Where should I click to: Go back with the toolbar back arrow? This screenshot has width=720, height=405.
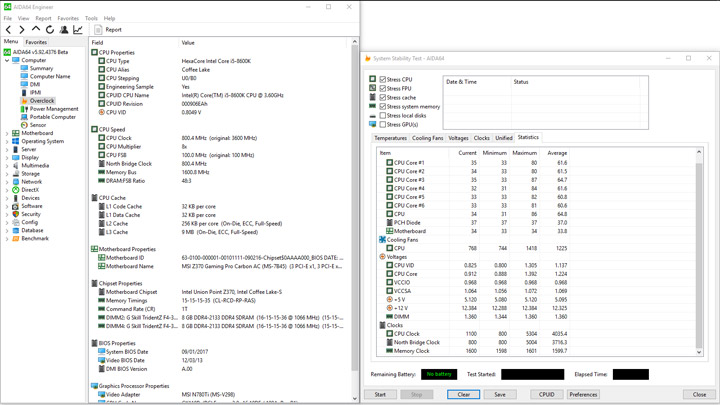click(9, 30)
